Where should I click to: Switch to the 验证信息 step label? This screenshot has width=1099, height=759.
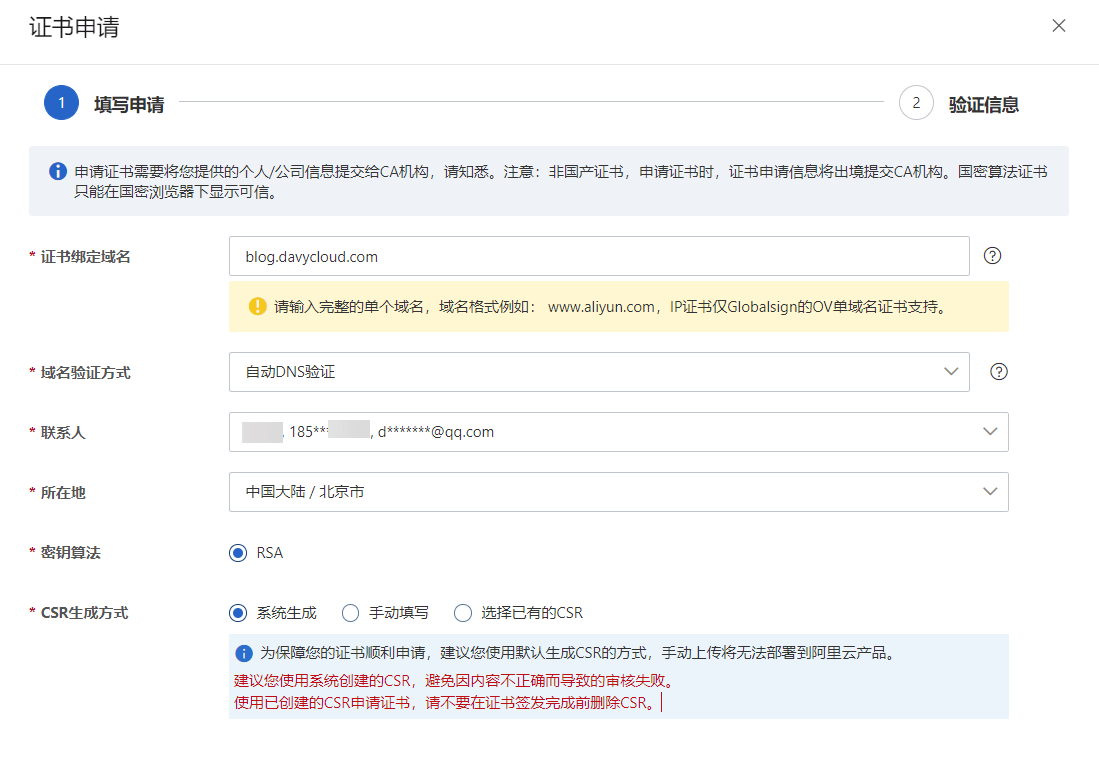pyautogui.click(x=983, y=105)
